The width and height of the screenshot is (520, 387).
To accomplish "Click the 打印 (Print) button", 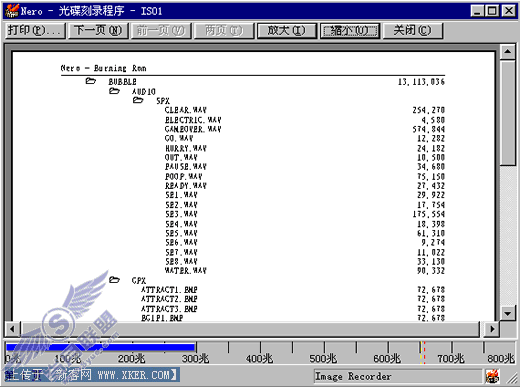I will click(35, 31).
